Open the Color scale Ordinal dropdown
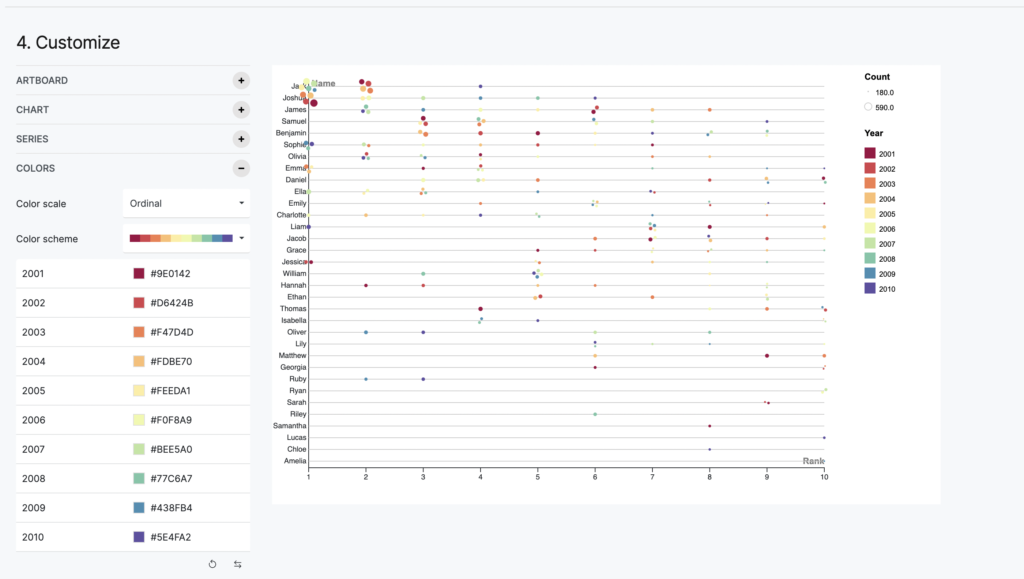Screen dimensions: 1024x579 point(186,203)
